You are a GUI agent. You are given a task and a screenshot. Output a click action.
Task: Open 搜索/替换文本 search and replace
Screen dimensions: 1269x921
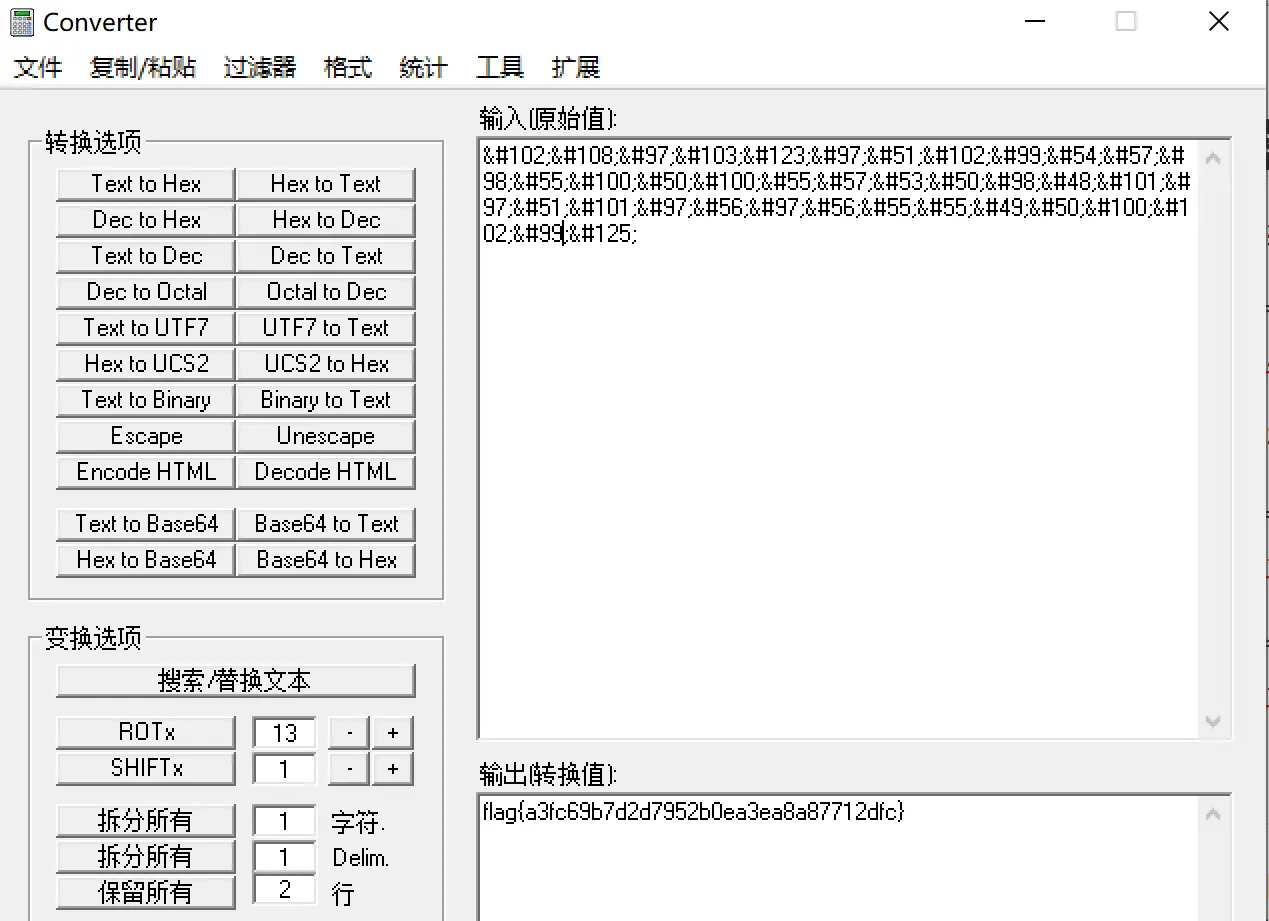tap(235, 680)
